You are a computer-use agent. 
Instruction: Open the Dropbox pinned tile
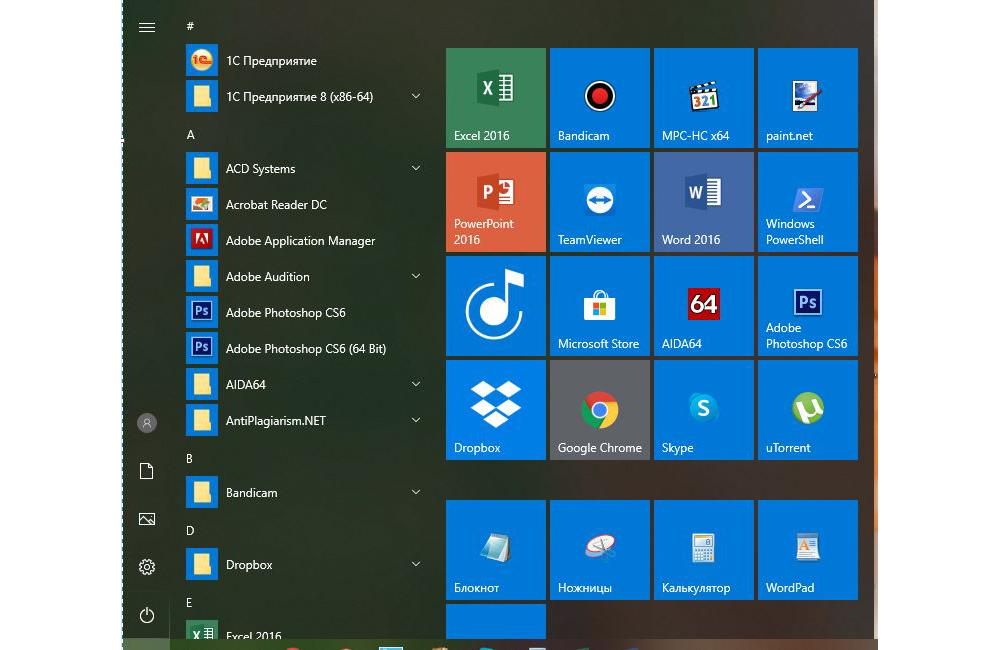click(496, 410)
